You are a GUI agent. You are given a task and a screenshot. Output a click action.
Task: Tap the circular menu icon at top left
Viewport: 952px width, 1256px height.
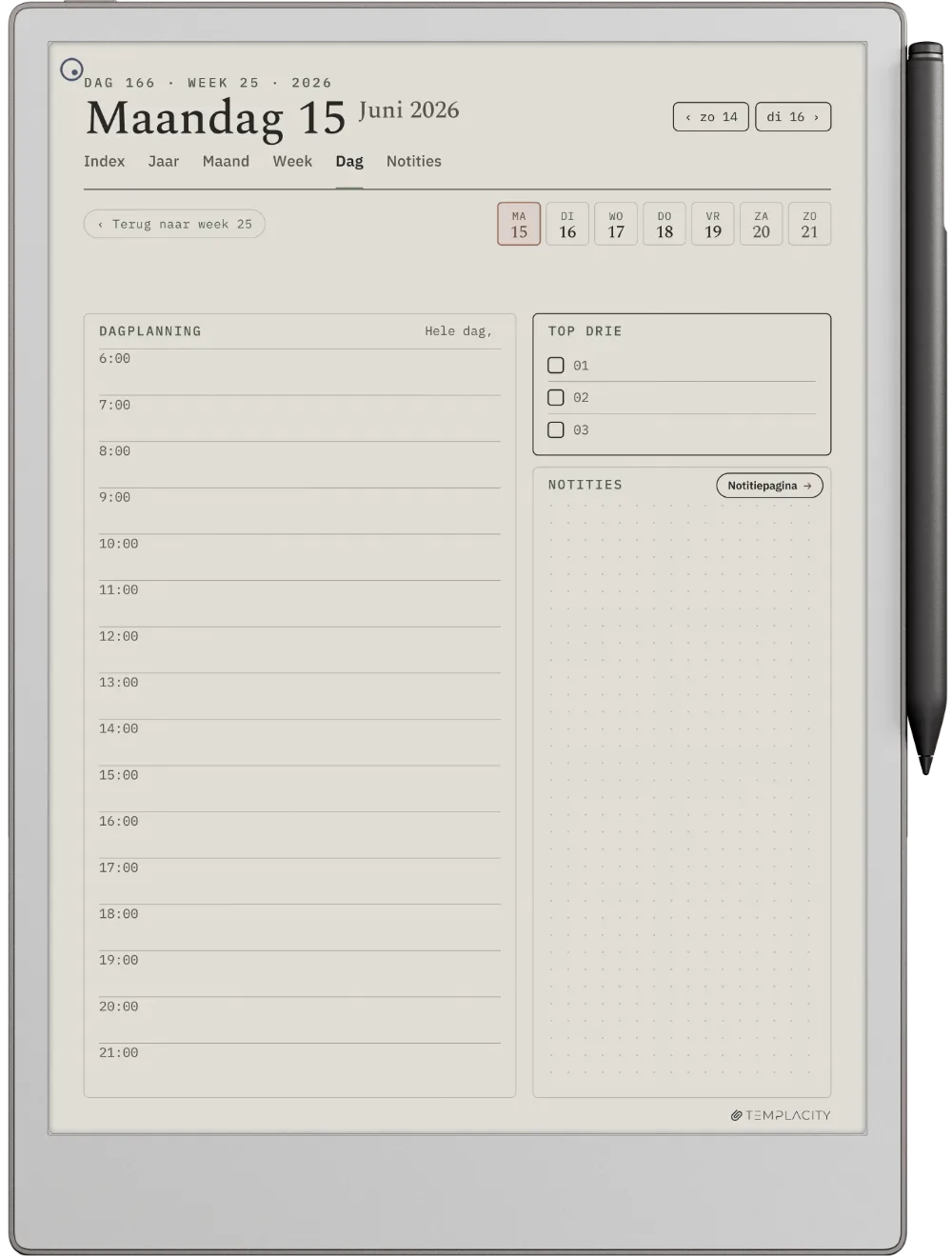pos(71,70)
